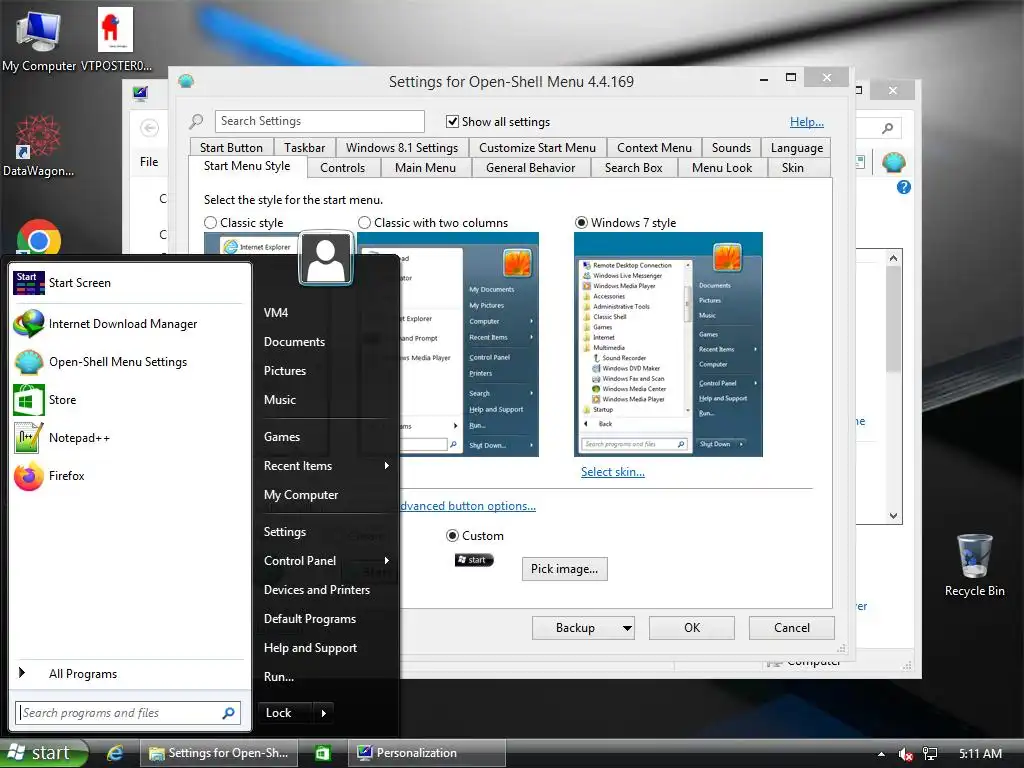Click scroll up arrow in Personalization window
1024x768 pixels.
(893, 258)
